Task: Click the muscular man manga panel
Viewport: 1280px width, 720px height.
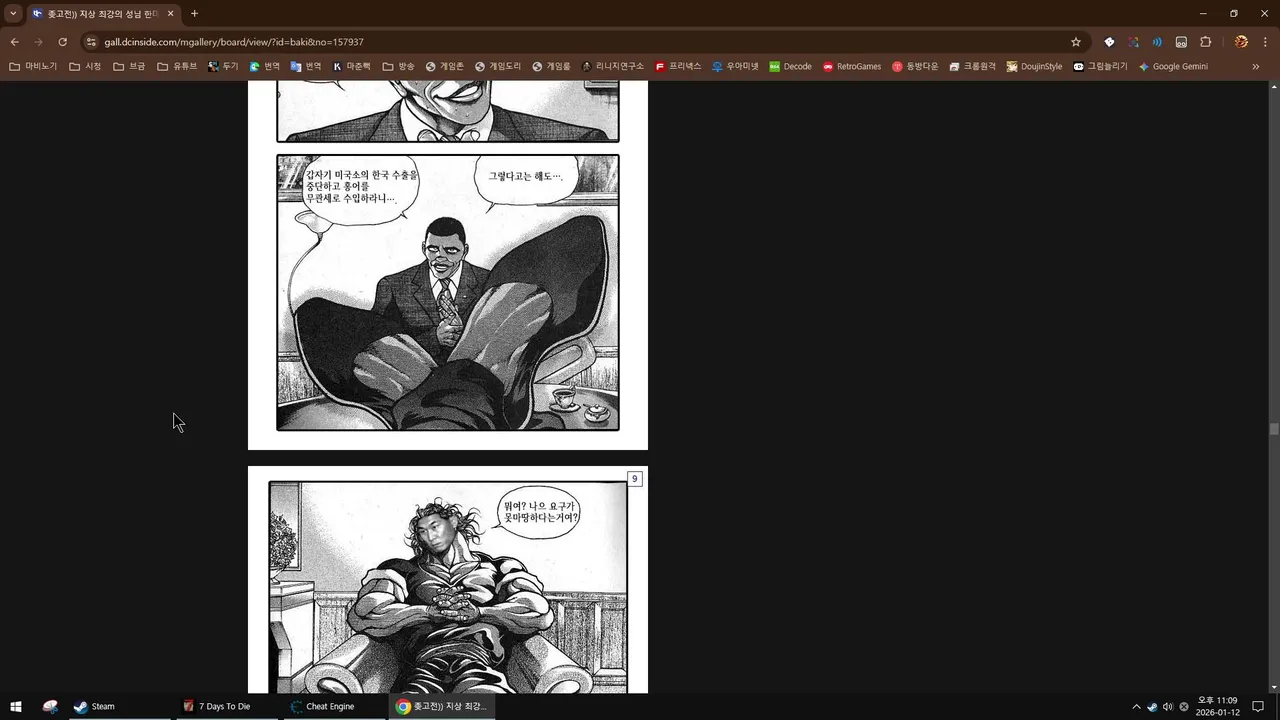Action: pyautogui.click(x=448, y=587)
